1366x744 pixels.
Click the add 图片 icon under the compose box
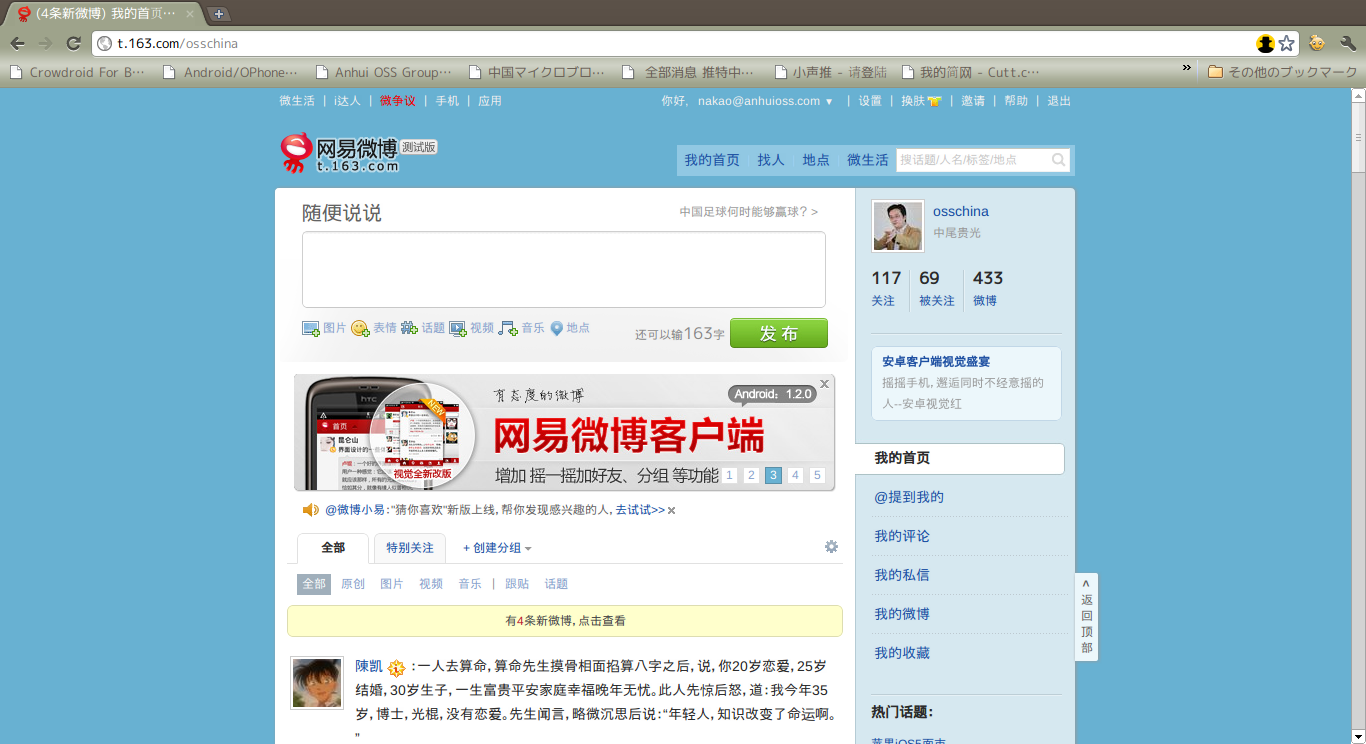click(x=311, y=328)
